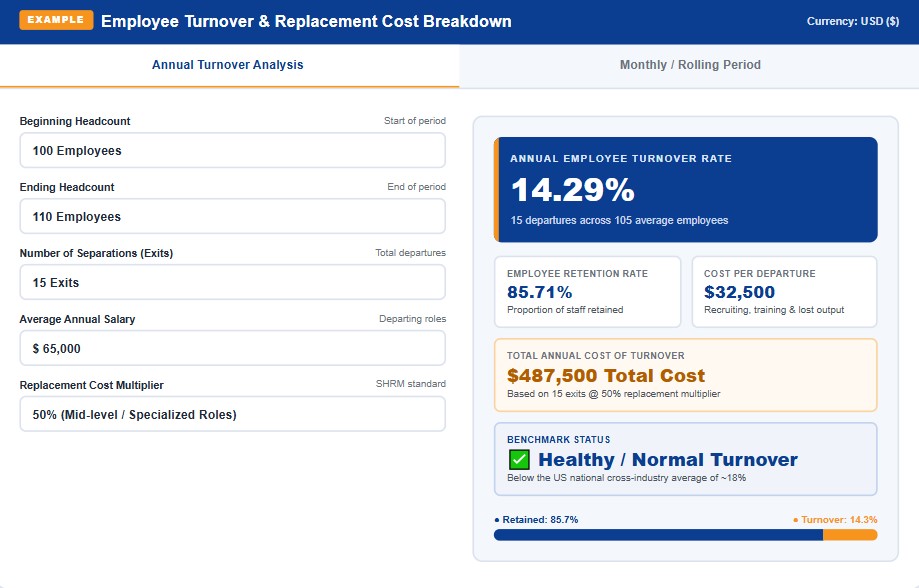The image size is (919, 588).
Task: Click the 'Below the US national cross-industry average' note
Action: [627, 478]
